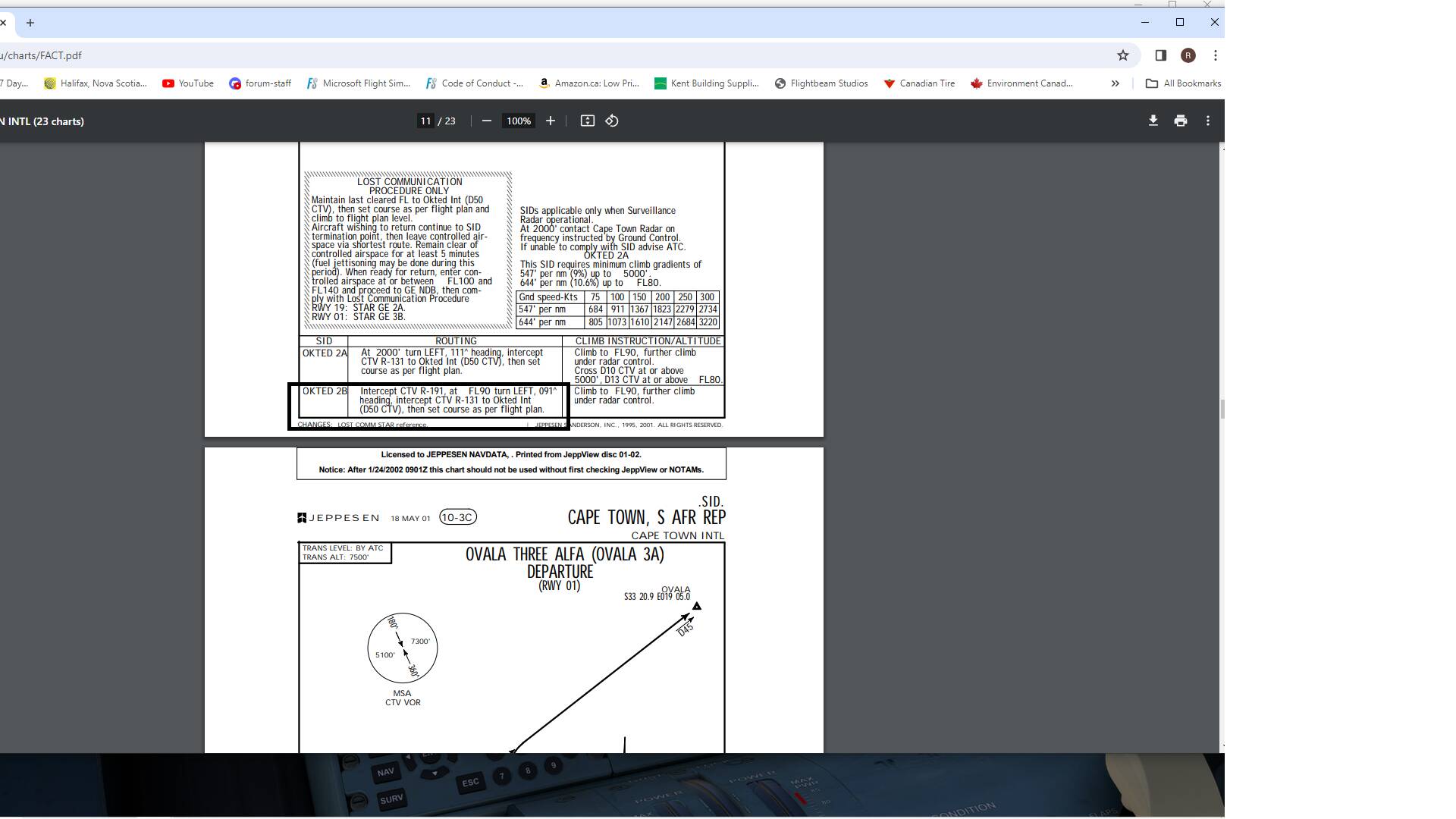This screenshot has height=819, width=1456.
Task: Open the YouTube bookmark
Action: (x=188, y=83)
